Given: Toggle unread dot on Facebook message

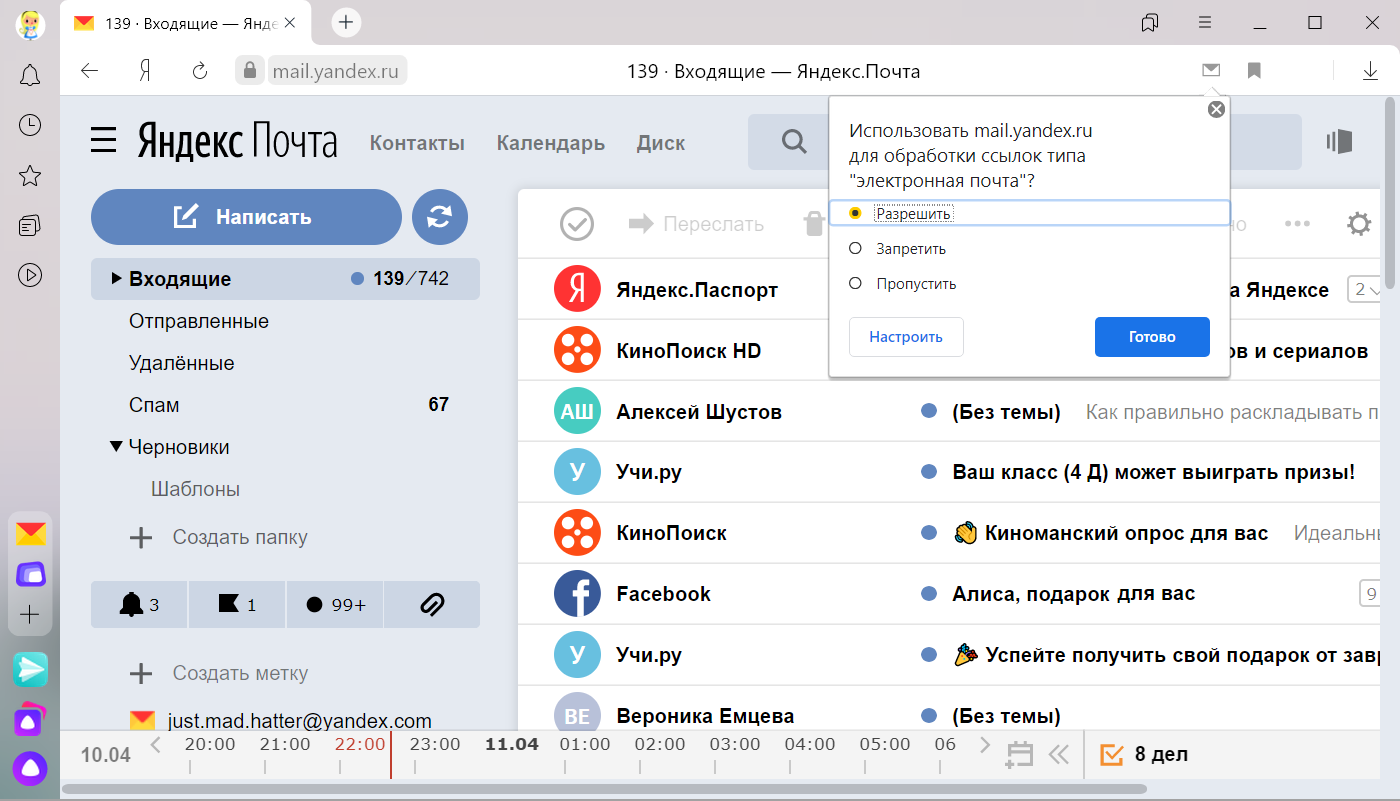Looking at the screenshot, I should pos(928,593).
